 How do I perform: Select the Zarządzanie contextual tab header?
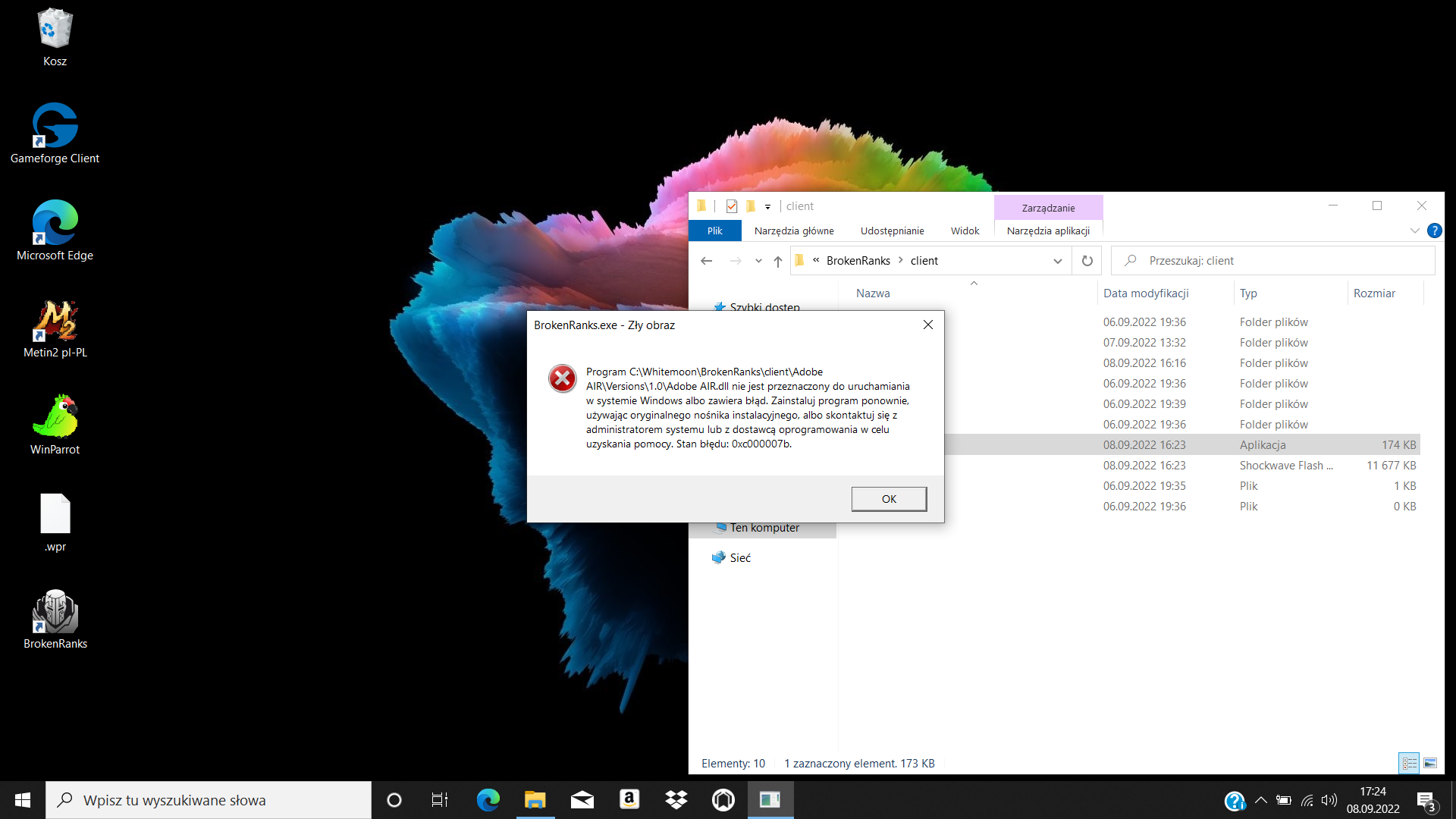click(x=1048, y=208)
